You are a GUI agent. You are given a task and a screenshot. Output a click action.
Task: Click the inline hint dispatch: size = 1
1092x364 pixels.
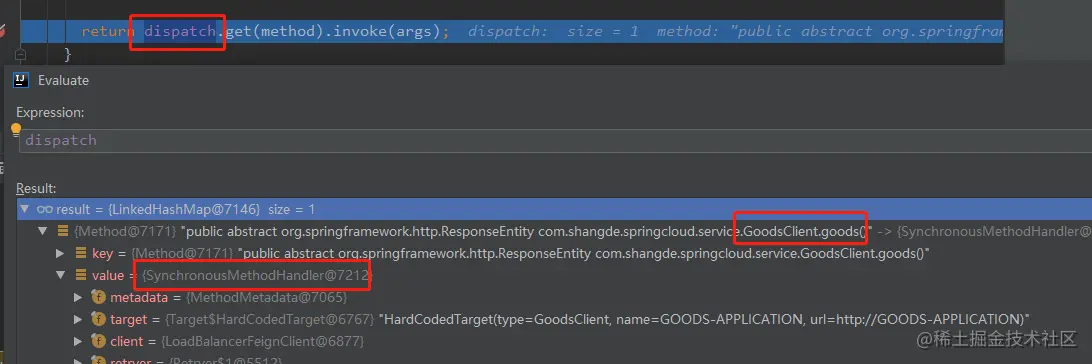pos(553,32)
